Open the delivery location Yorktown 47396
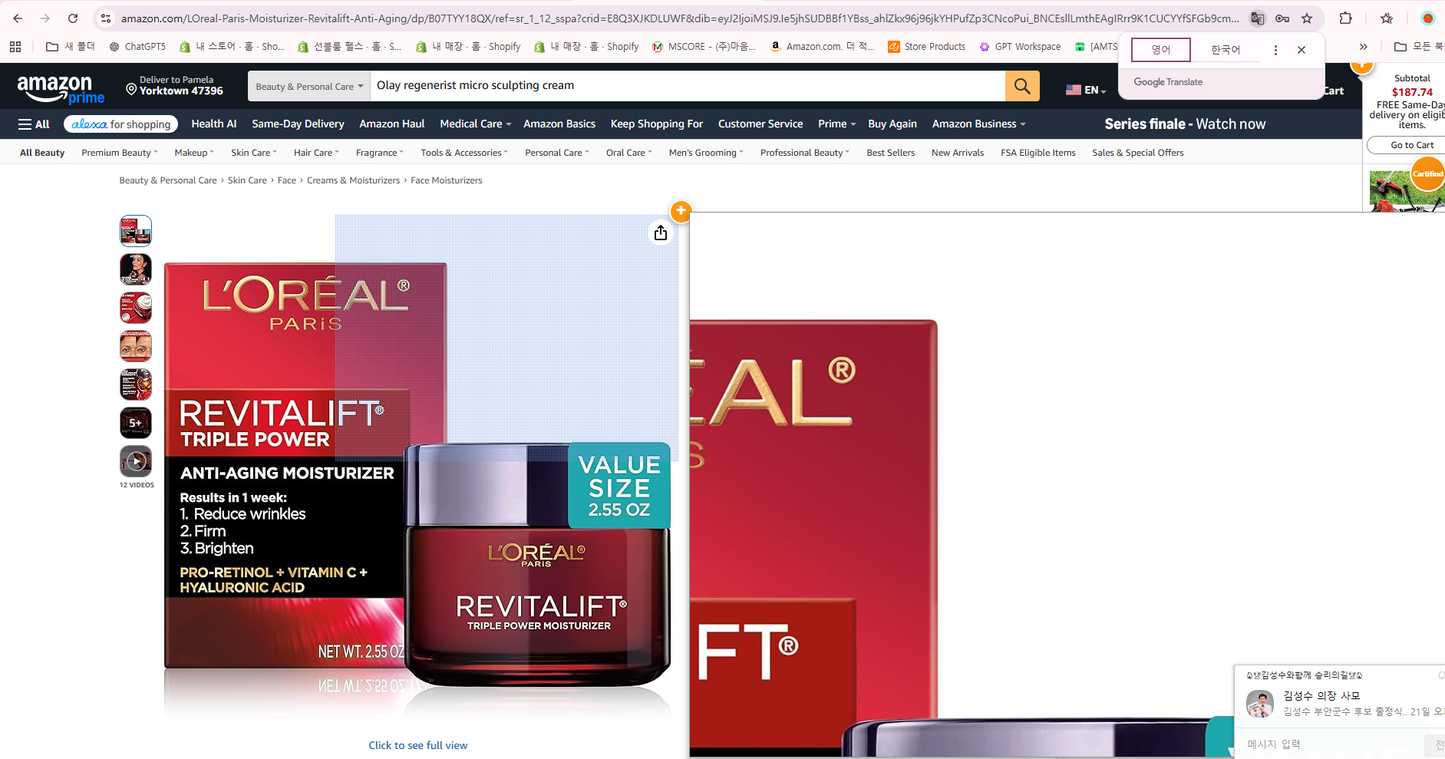The image size is (1445, 759). 175,86
